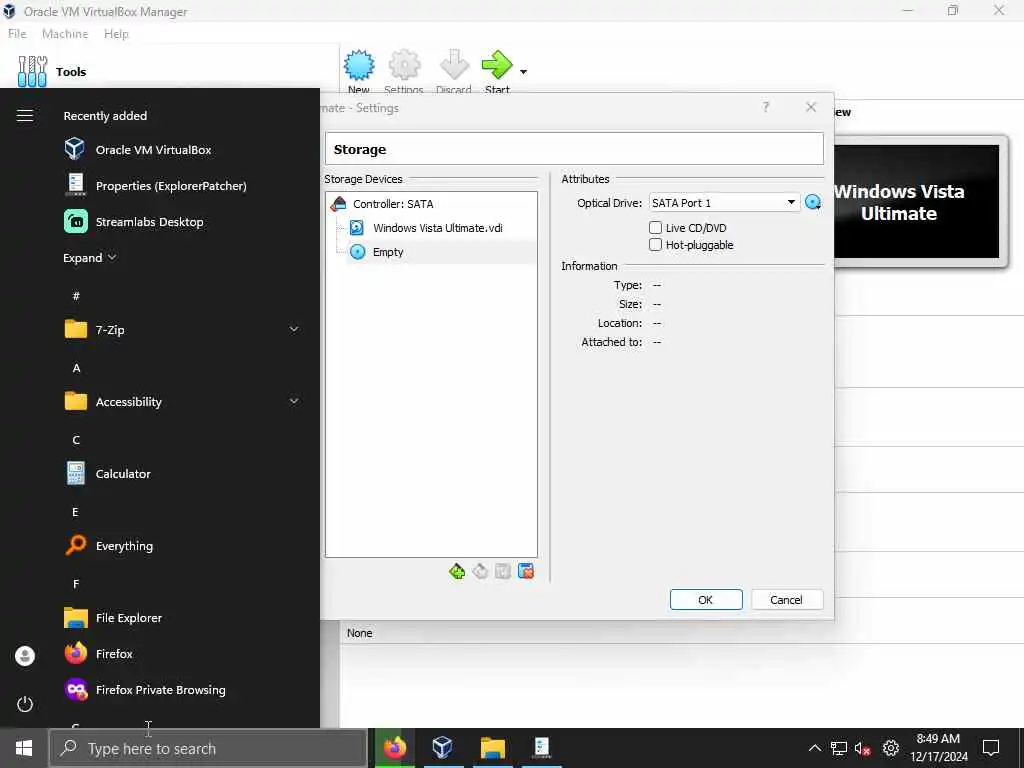
Task: Open the notification center icon
Action: coord(991,748)
